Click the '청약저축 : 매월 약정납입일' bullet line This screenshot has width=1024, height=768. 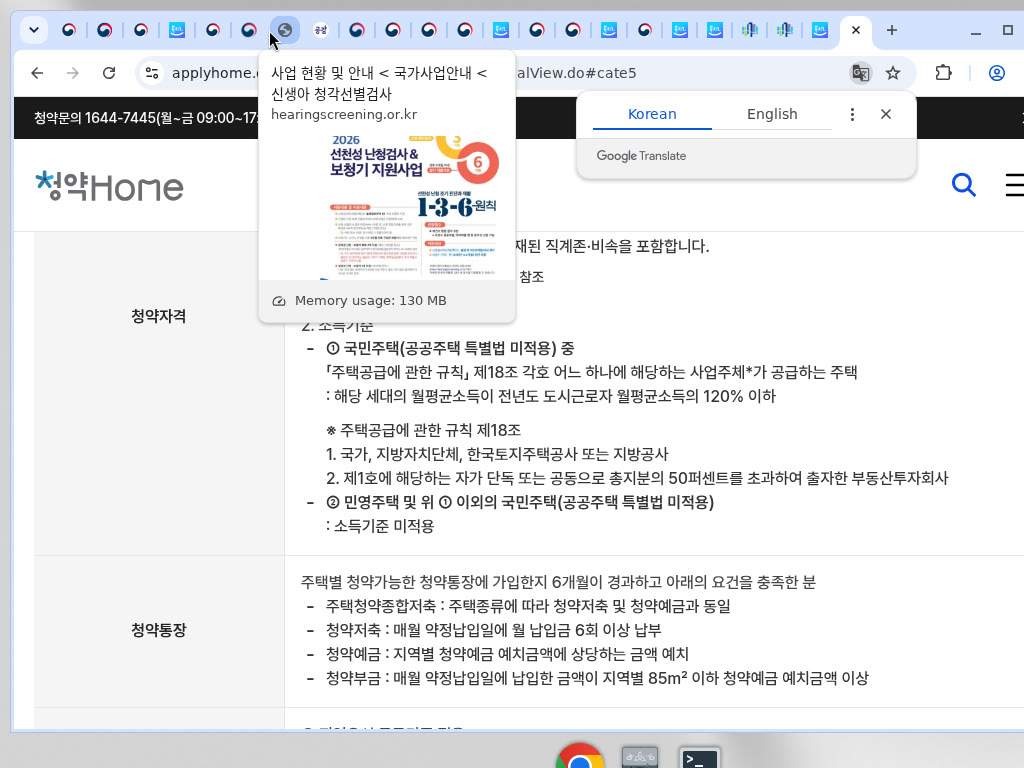(x=493, y=631)
